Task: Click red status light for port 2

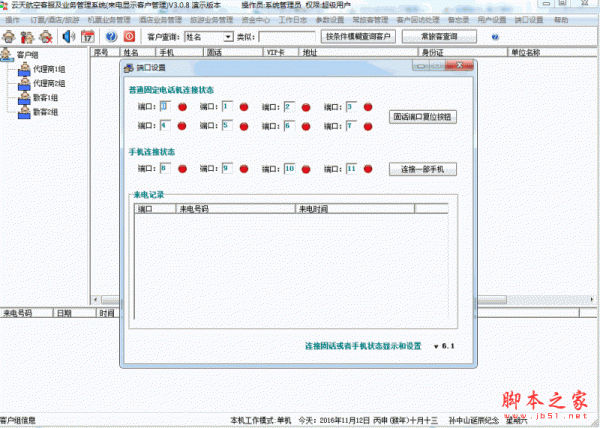Action: pyautogui.click(x=306, y=107)
